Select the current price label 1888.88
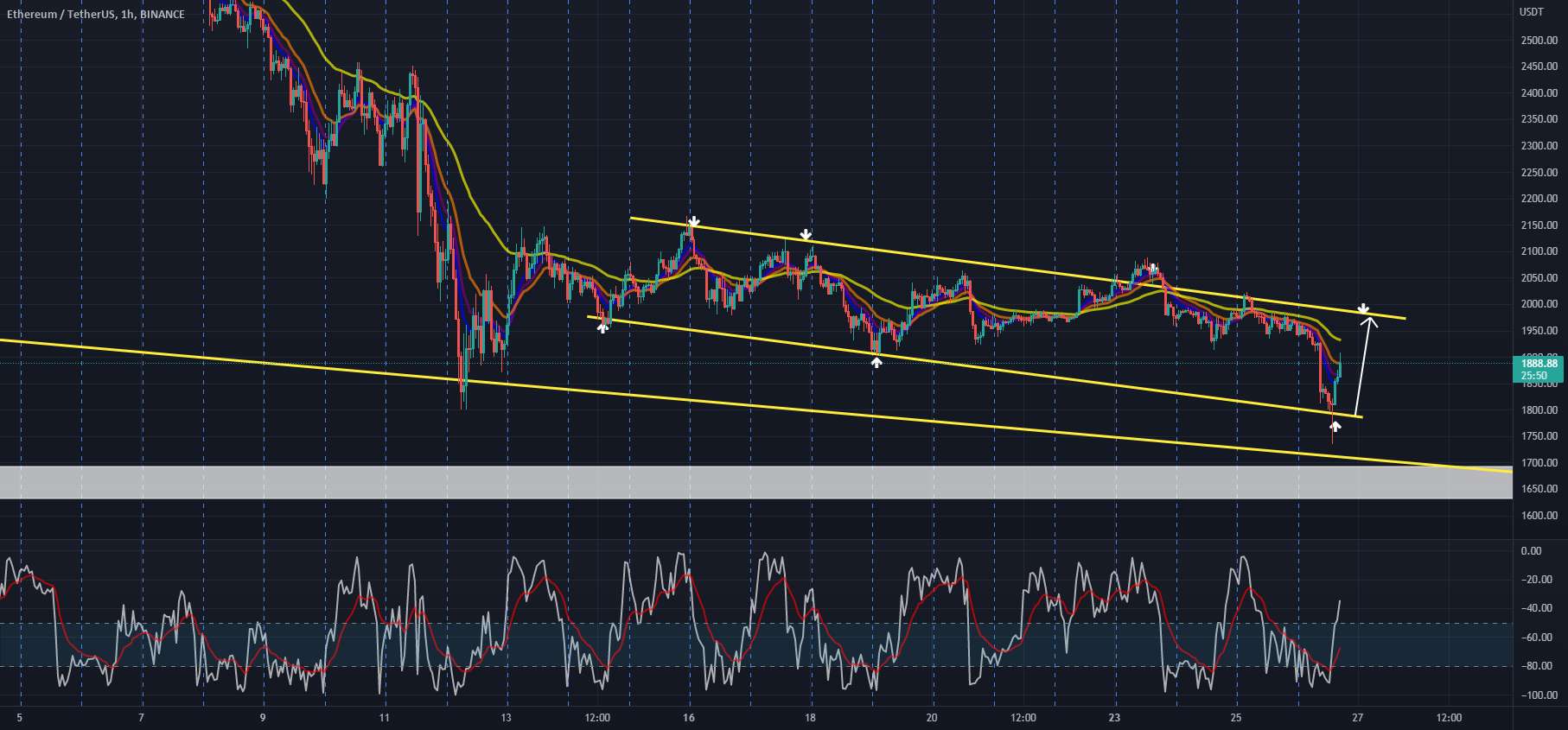 coord(1539,365)
